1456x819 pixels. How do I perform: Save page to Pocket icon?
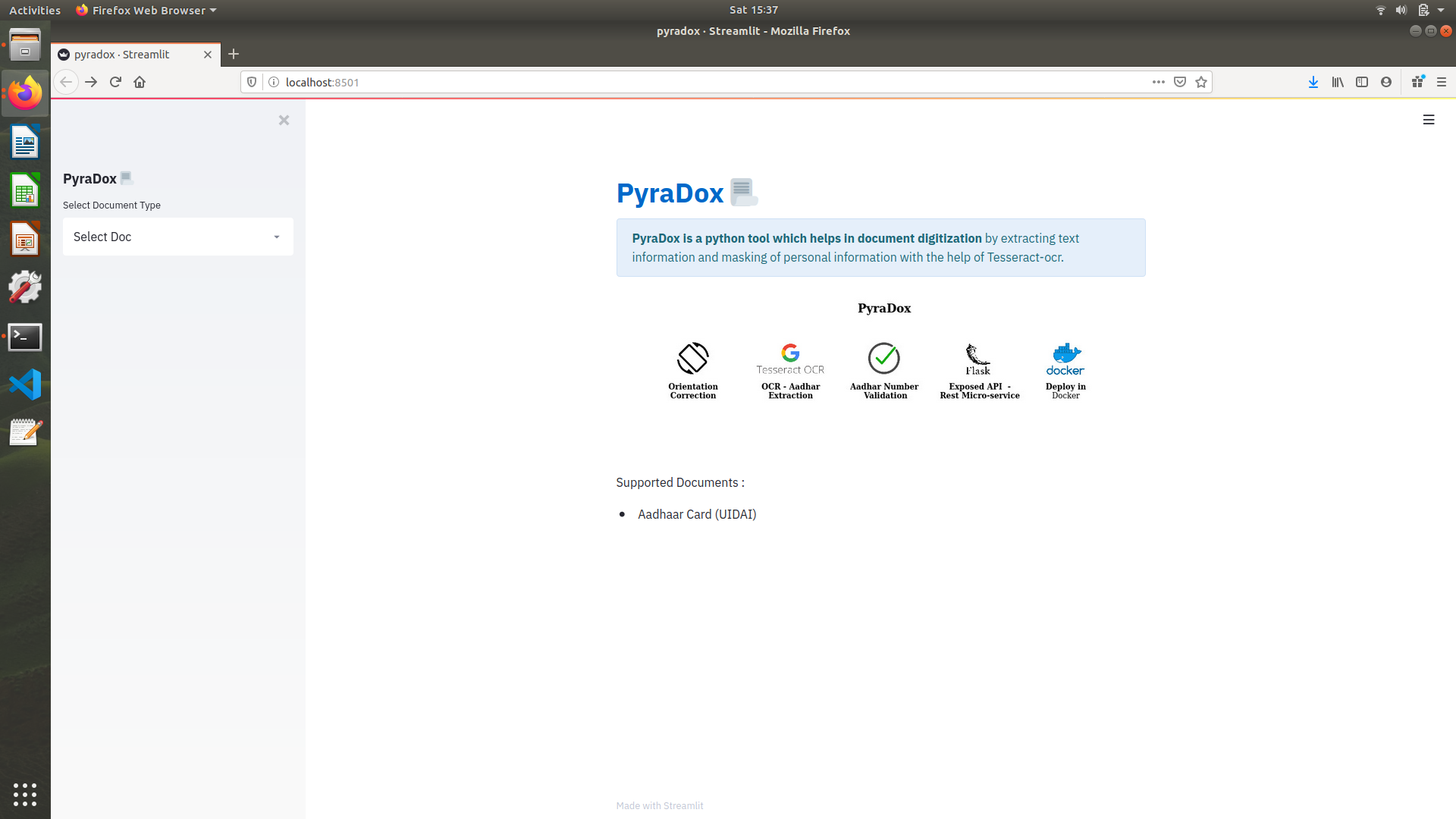coord(1180,82)
